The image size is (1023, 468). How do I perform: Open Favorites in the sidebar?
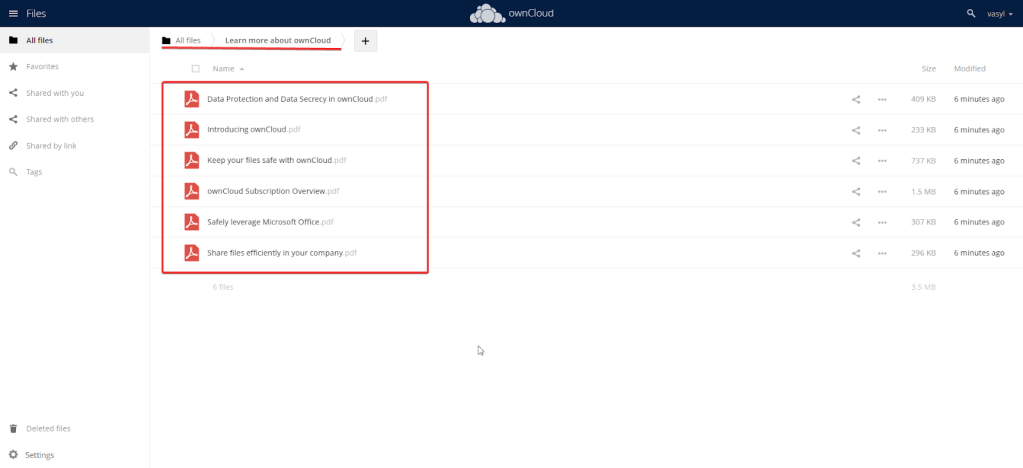pos(42,67)
